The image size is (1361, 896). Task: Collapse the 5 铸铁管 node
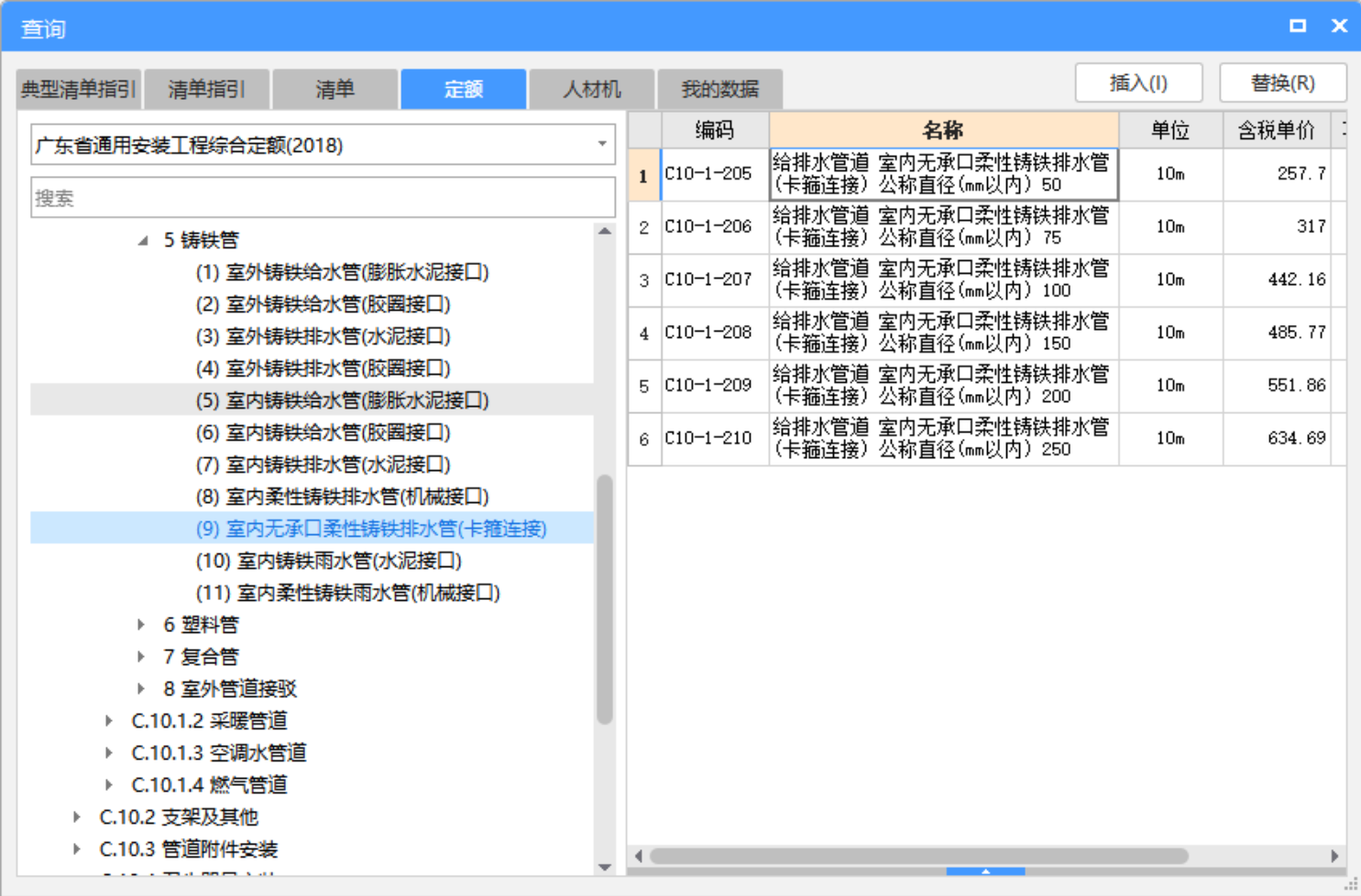tap(143, 240)
